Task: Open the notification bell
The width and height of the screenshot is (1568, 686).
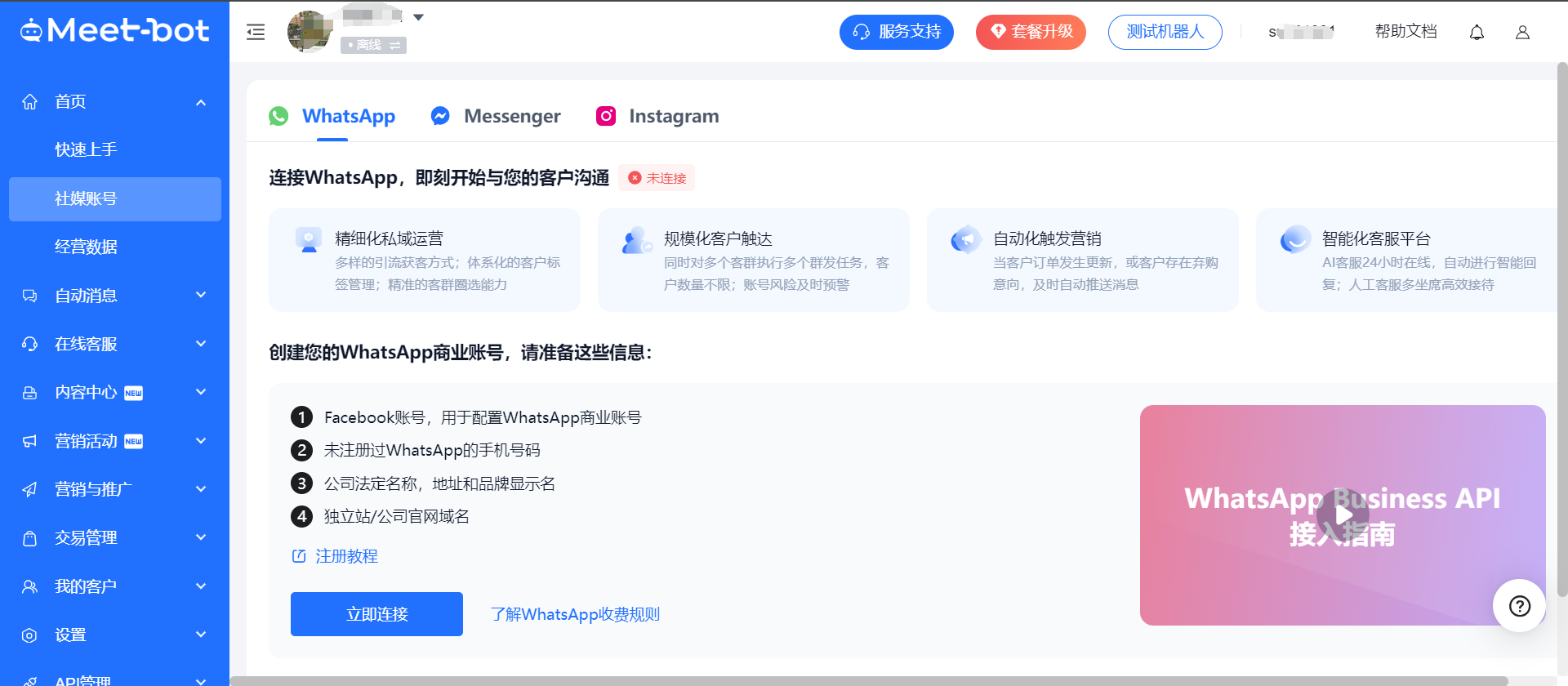Action: click(x=1477, y=32)
